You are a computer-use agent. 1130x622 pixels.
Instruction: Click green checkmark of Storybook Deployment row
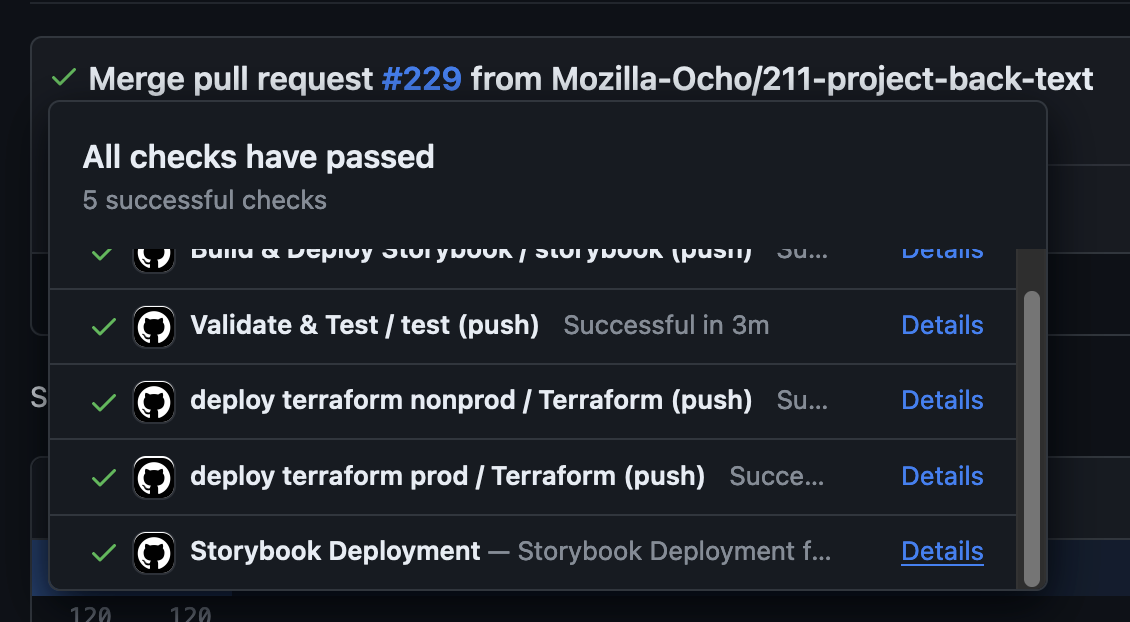[104, 553]
